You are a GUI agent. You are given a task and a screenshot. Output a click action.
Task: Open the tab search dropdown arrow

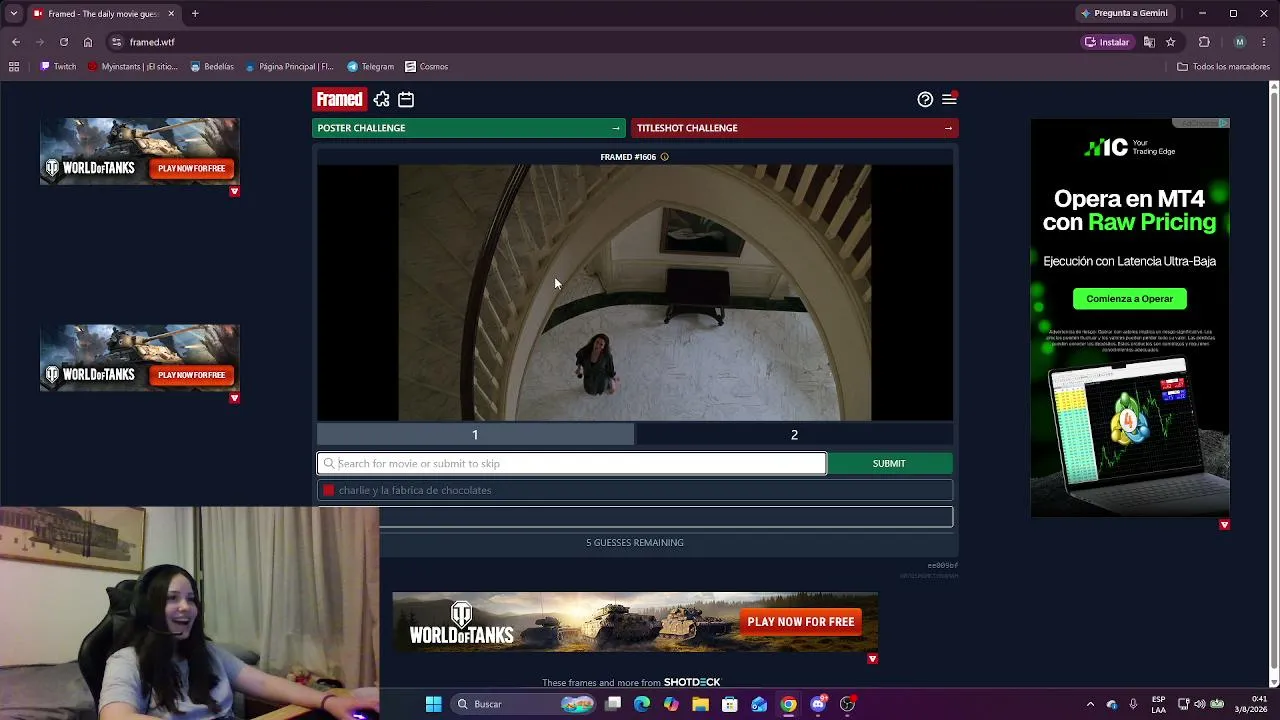(13, 13)
